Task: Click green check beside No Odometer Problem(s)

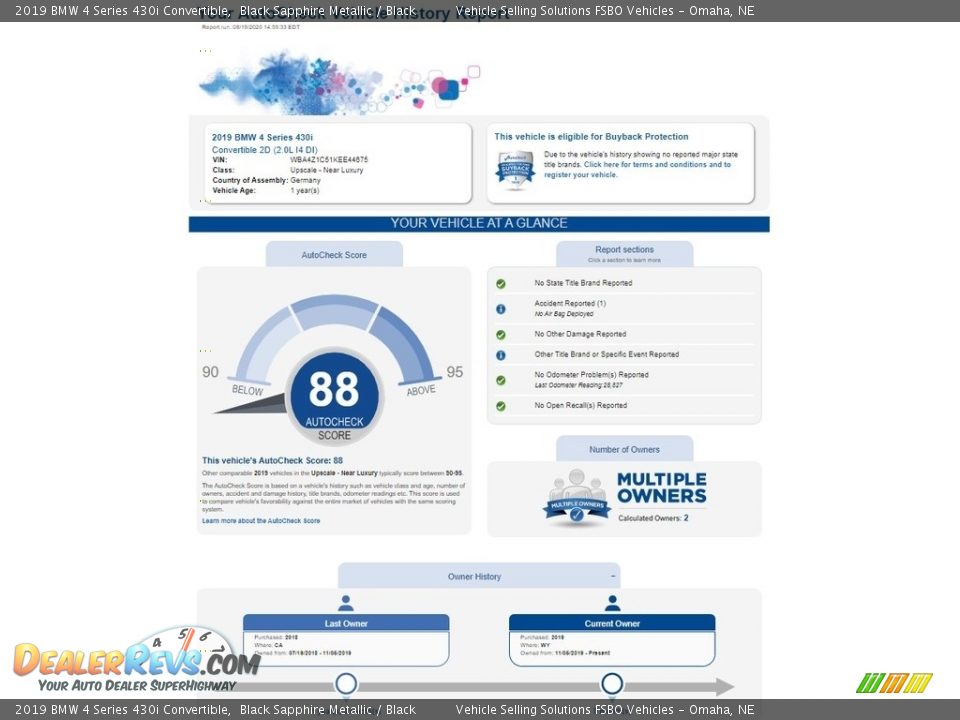Action: pos(501,380)
